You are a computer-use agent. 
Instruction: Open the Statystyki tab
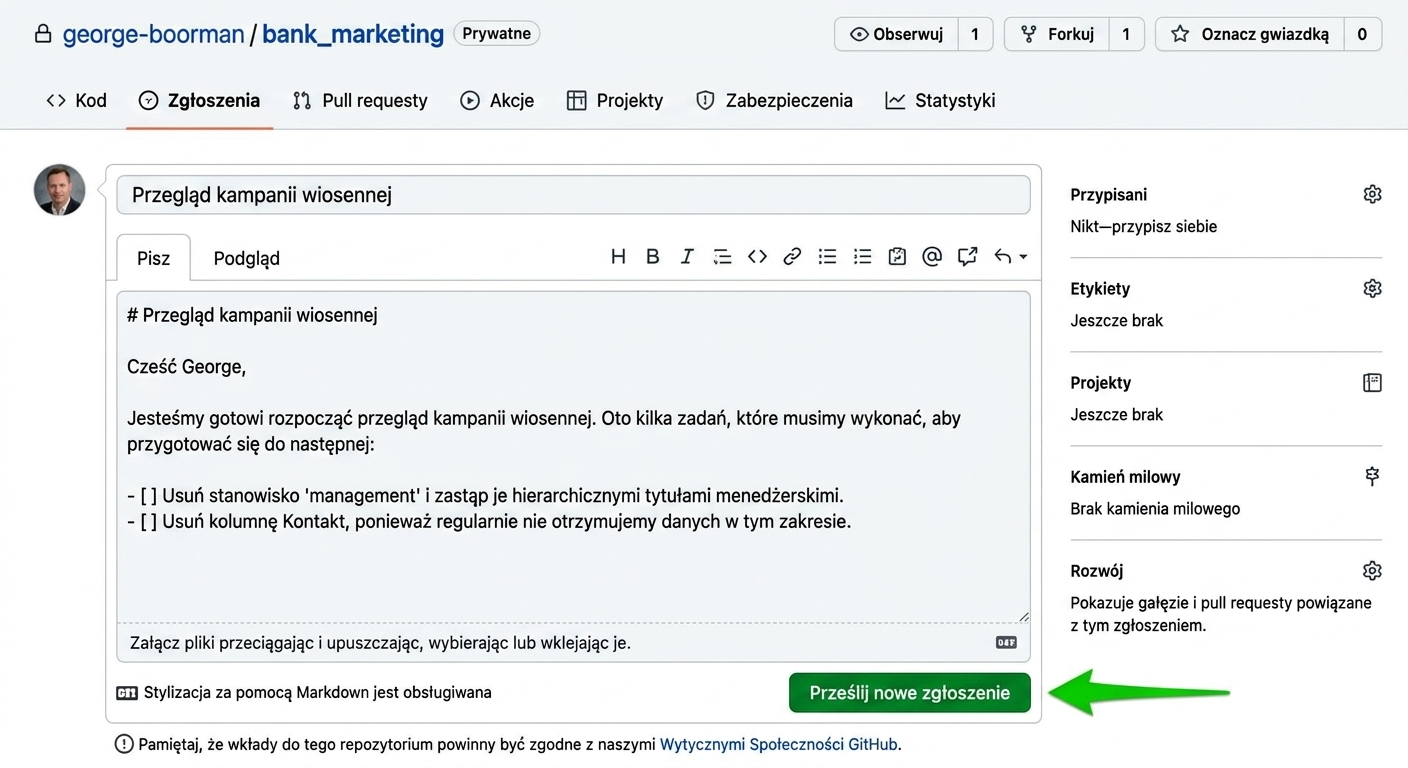click(x=940, y=100)
